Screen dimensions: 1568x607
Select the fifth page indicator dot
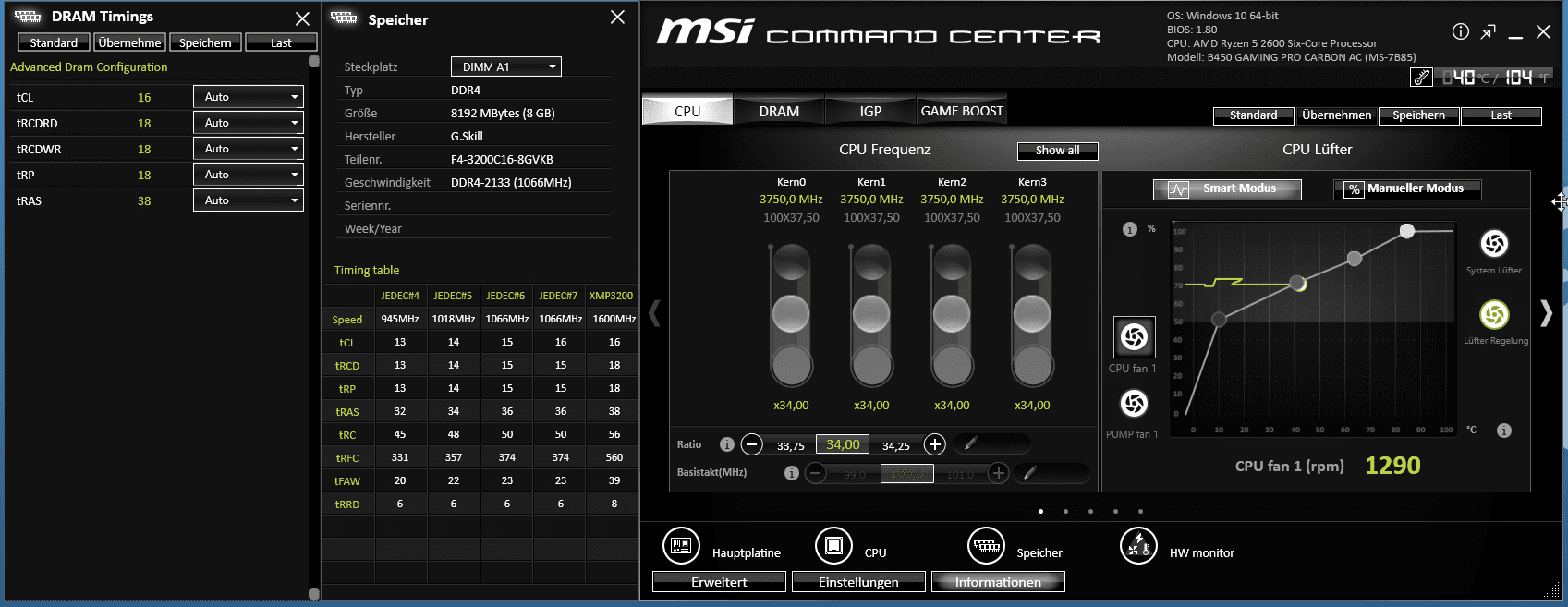click(x=1141, y=511)
